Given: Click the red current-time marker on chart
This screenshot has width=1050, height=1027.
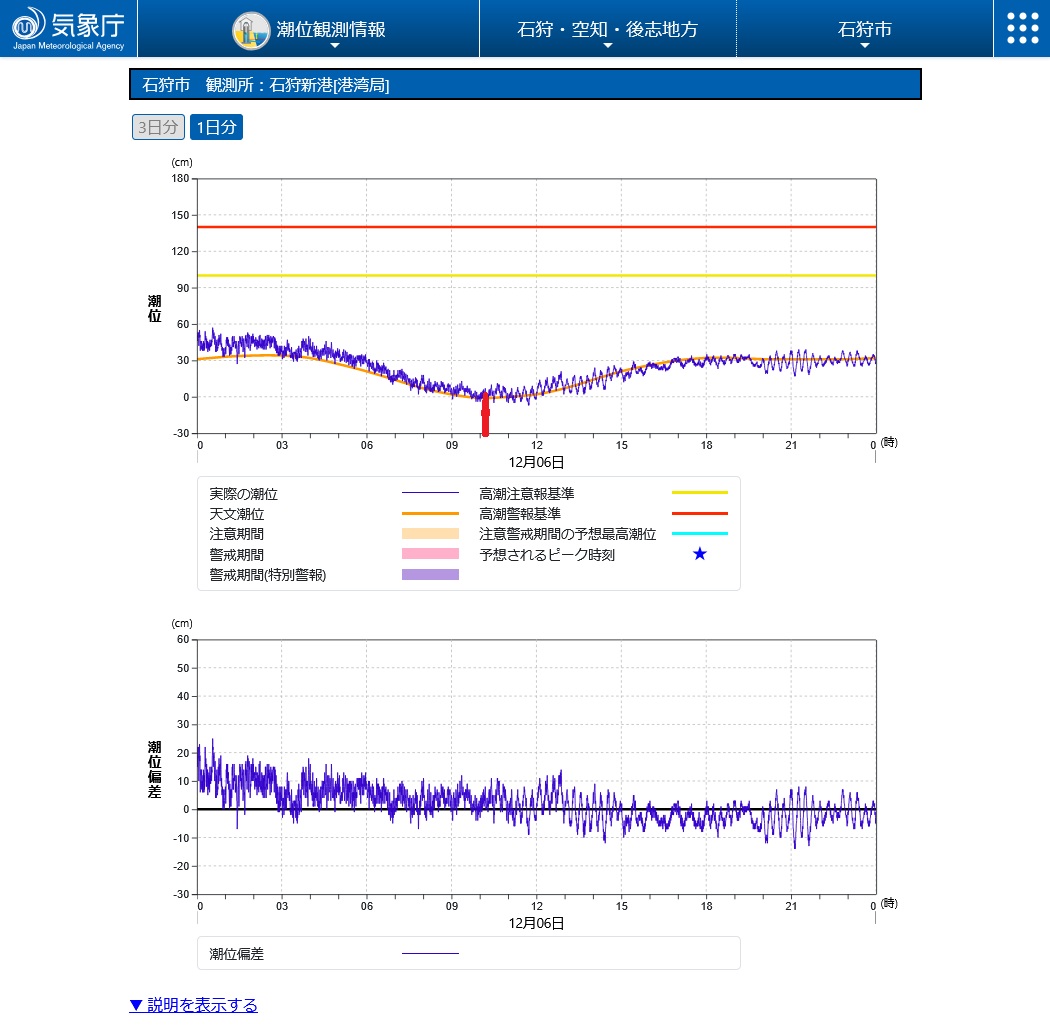Looking at the screenshot, I should click(x=486, y=413).
